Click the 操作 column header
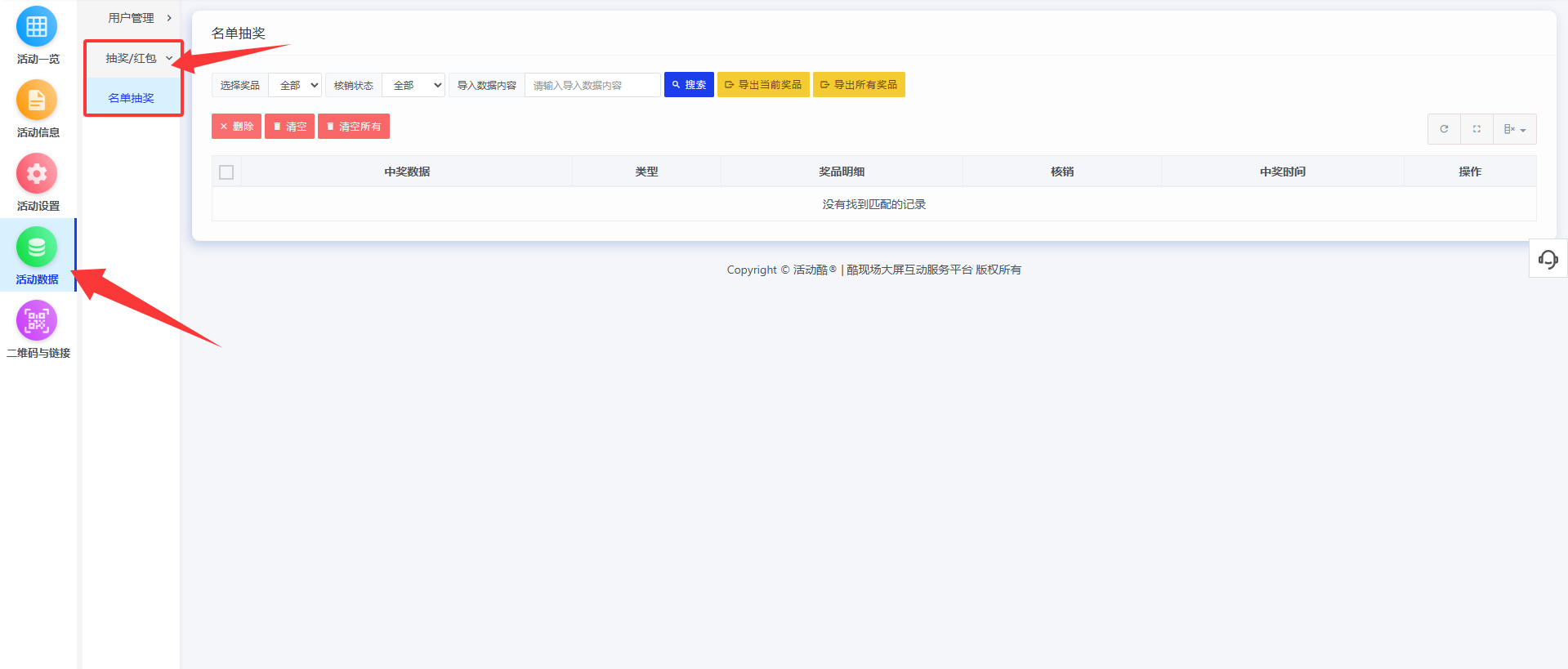The image size is (1568, 669). point(1470,172)
